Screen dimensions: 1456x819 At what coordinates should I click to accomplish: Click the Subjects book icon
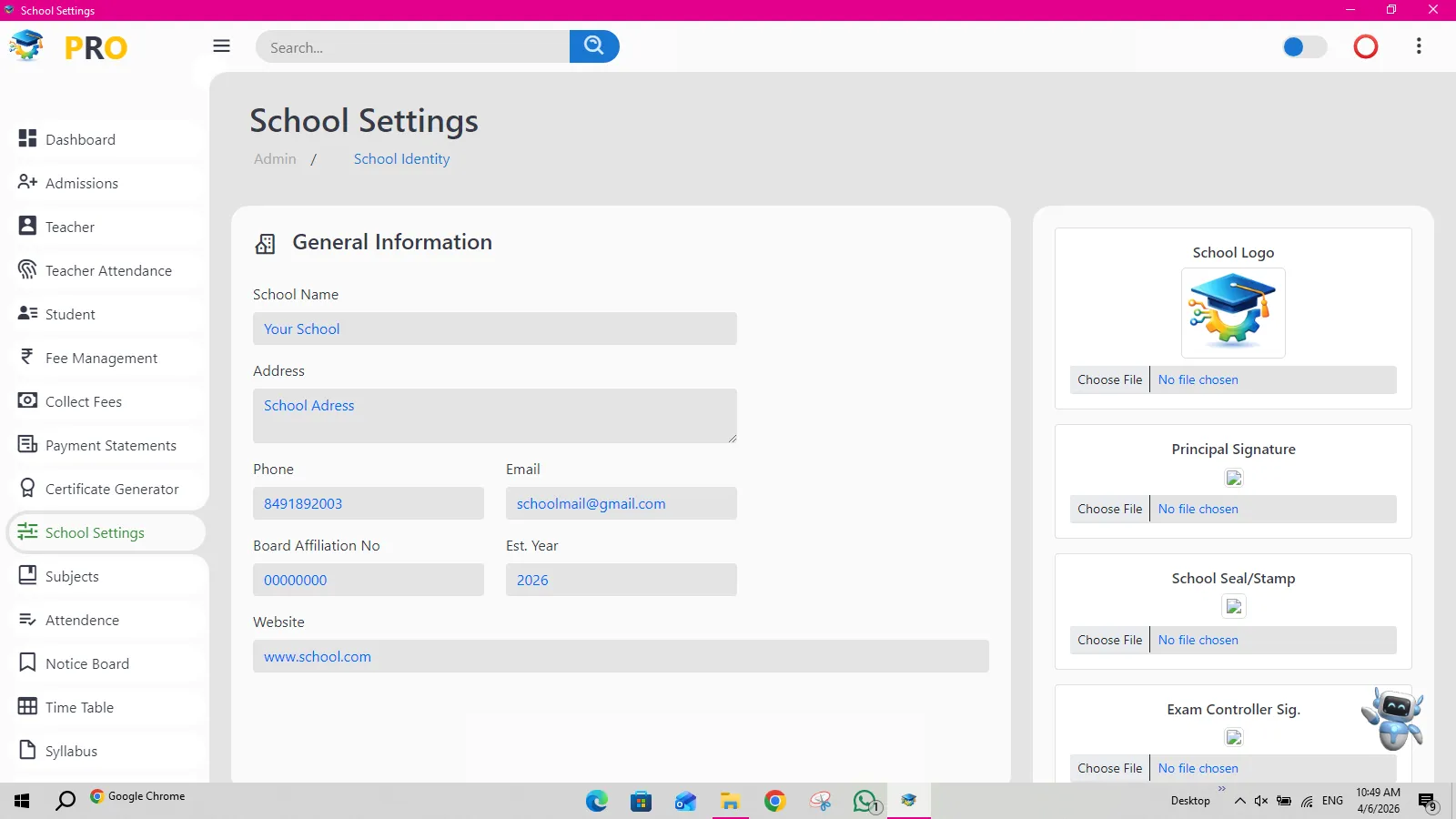(27, 575)
